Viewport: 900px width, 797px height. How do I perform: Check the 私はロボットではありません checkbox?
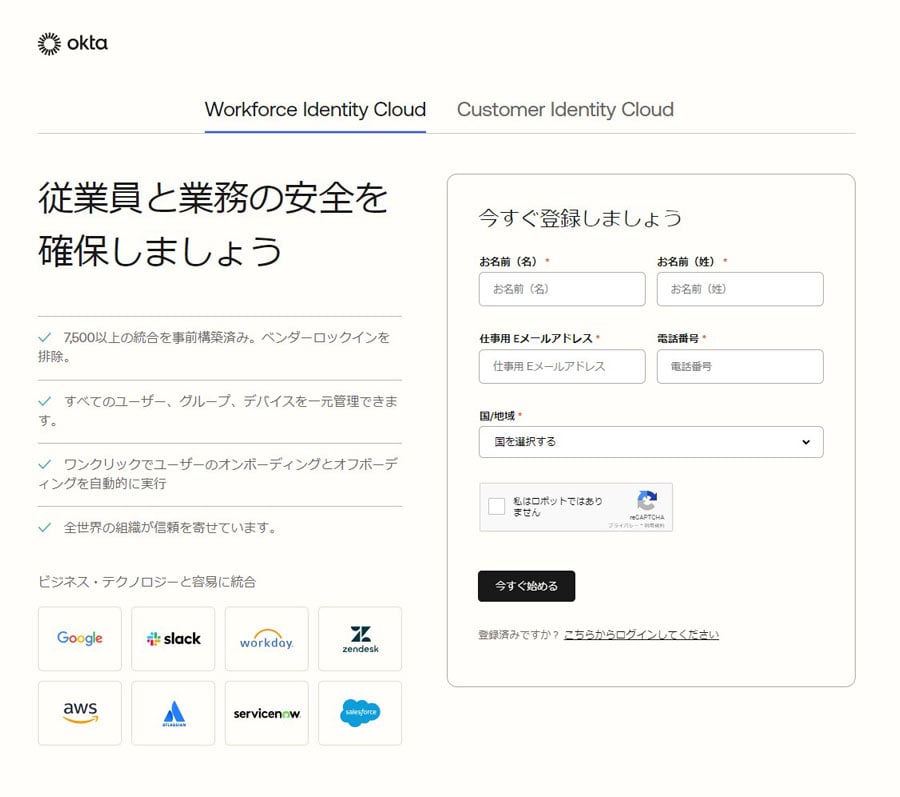tap(496, 507)
